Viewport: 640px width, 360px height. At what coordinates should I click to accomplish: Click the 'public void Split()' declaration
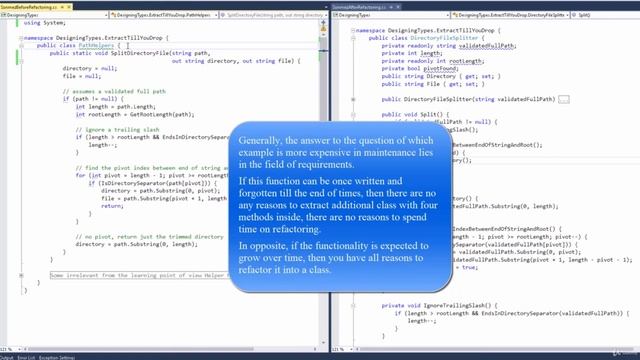415,115
